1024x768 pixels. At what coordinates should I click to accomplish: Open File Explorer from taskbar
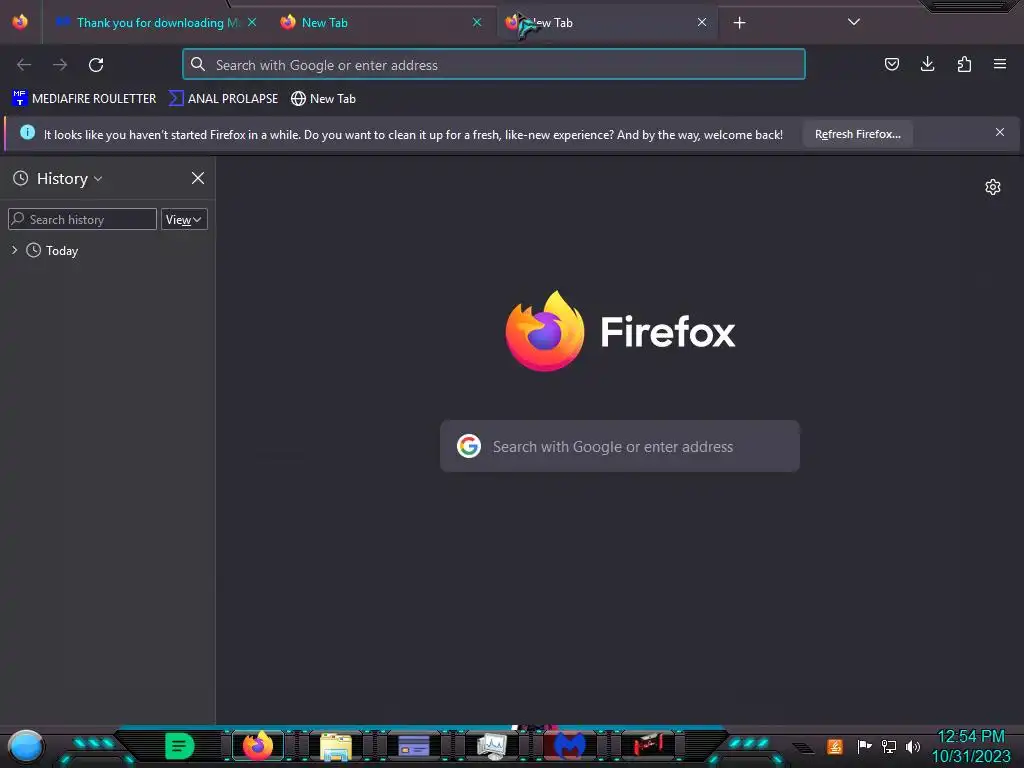click(336, 746)
